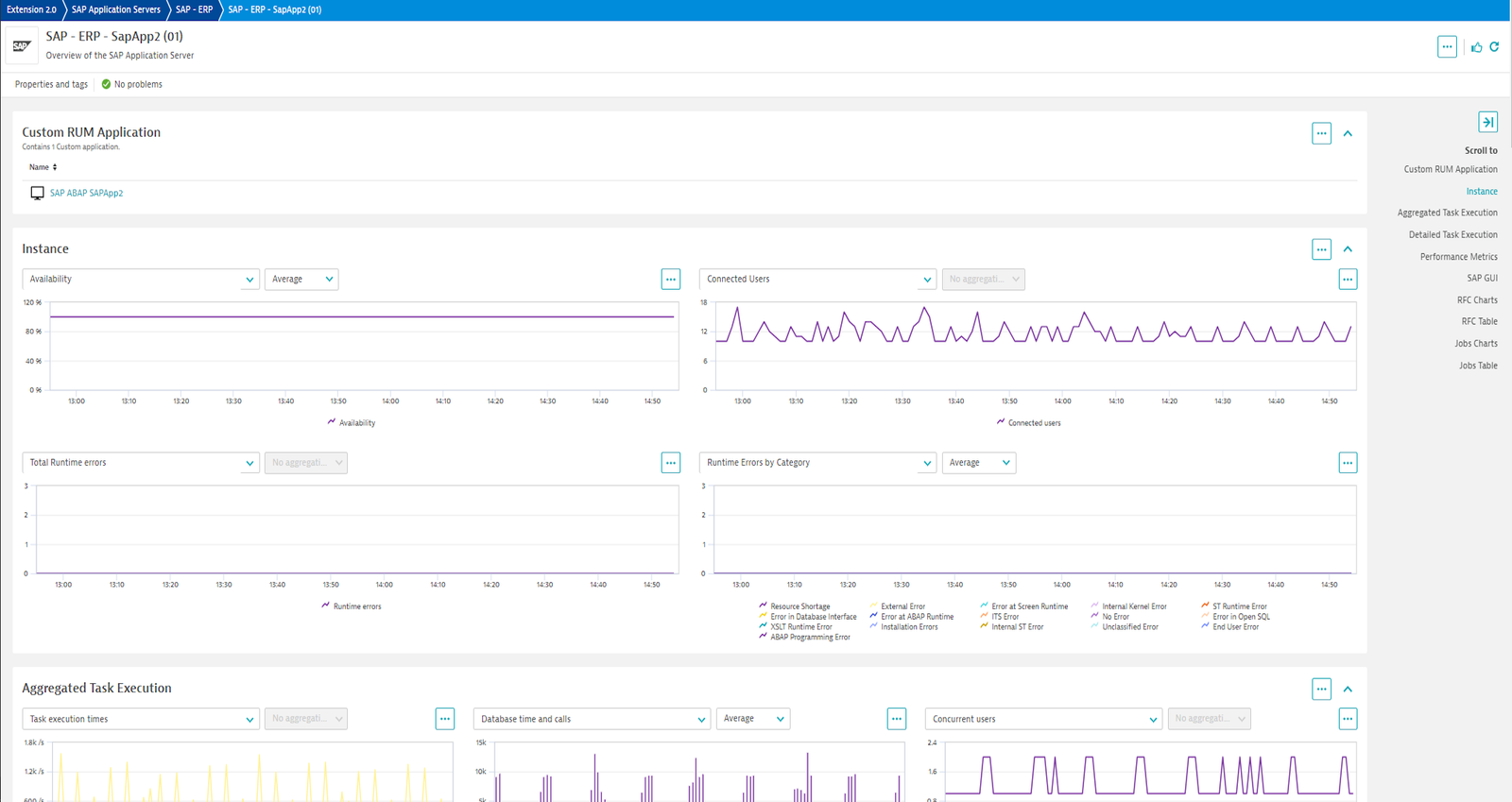Toggle ST Runtime Error legend series
The height and width of the screenshot is (802, 1512).
pyautogui.click(x=1234, y=606)
